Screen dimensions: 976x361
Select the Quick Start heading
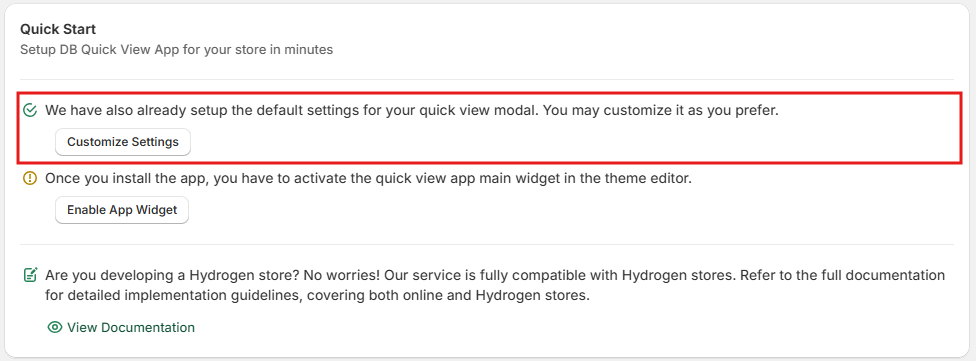coord(59,29)
